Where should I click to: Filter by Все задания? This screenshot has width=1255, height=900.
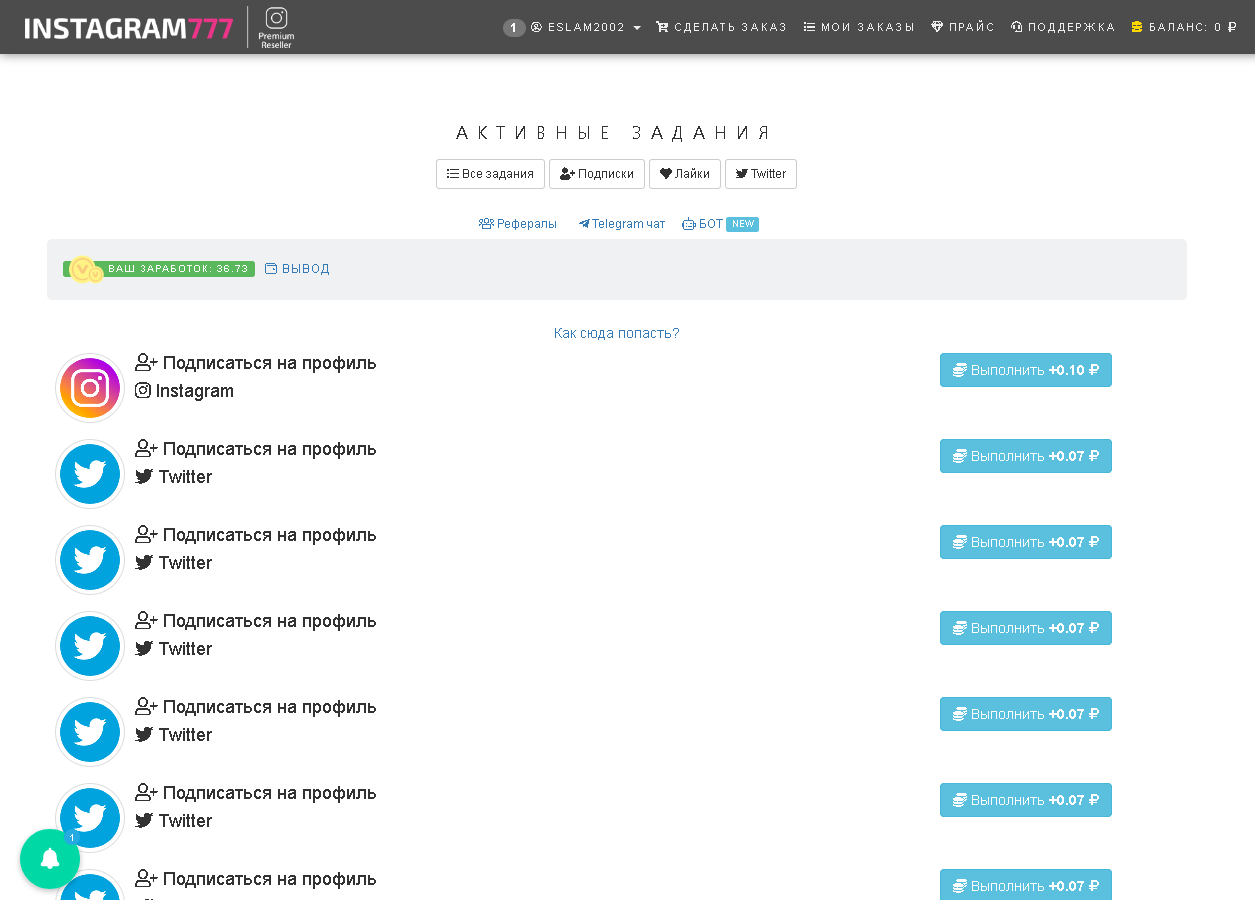point(490,174)
